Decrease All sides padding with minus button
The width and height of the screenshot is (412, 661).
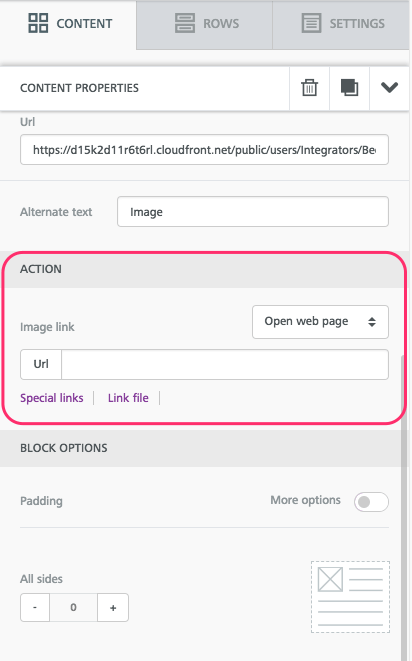tap(35, 607)
